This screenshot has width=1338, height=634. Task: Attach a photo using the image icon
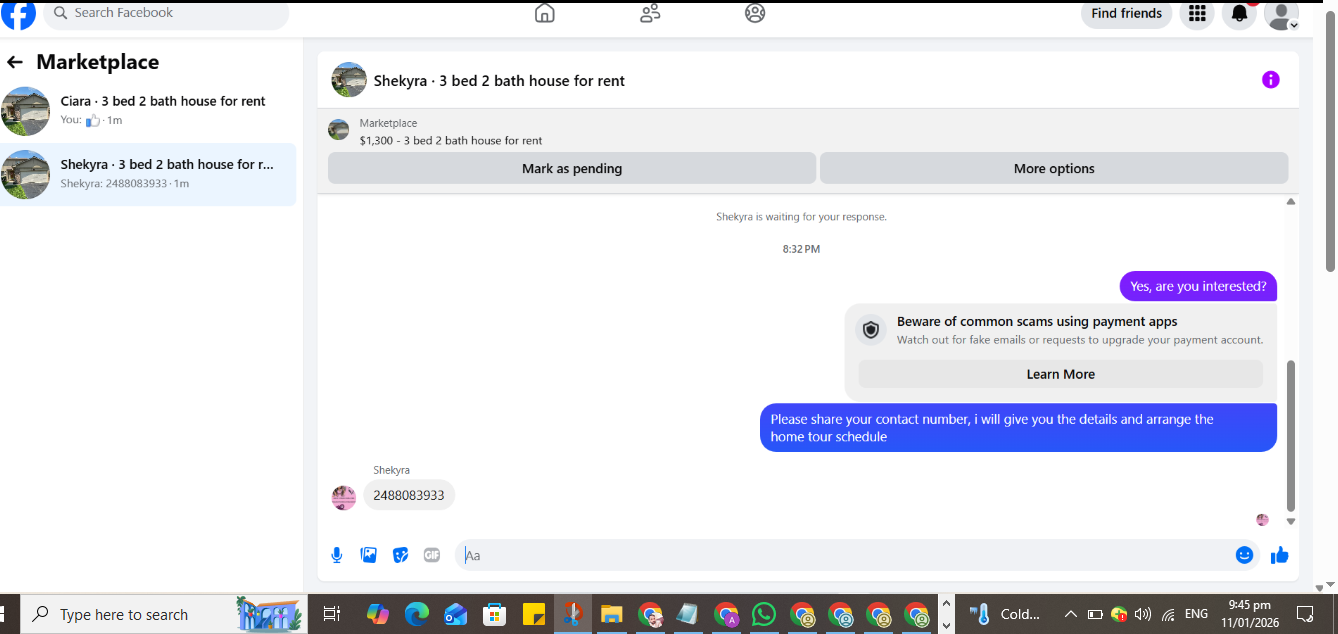click(369, 555)
